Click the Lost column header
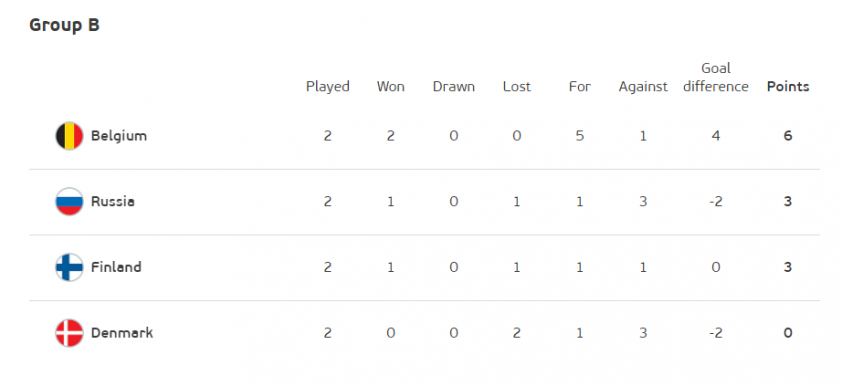This screenshot has height=386, width=842. point(517,86)
